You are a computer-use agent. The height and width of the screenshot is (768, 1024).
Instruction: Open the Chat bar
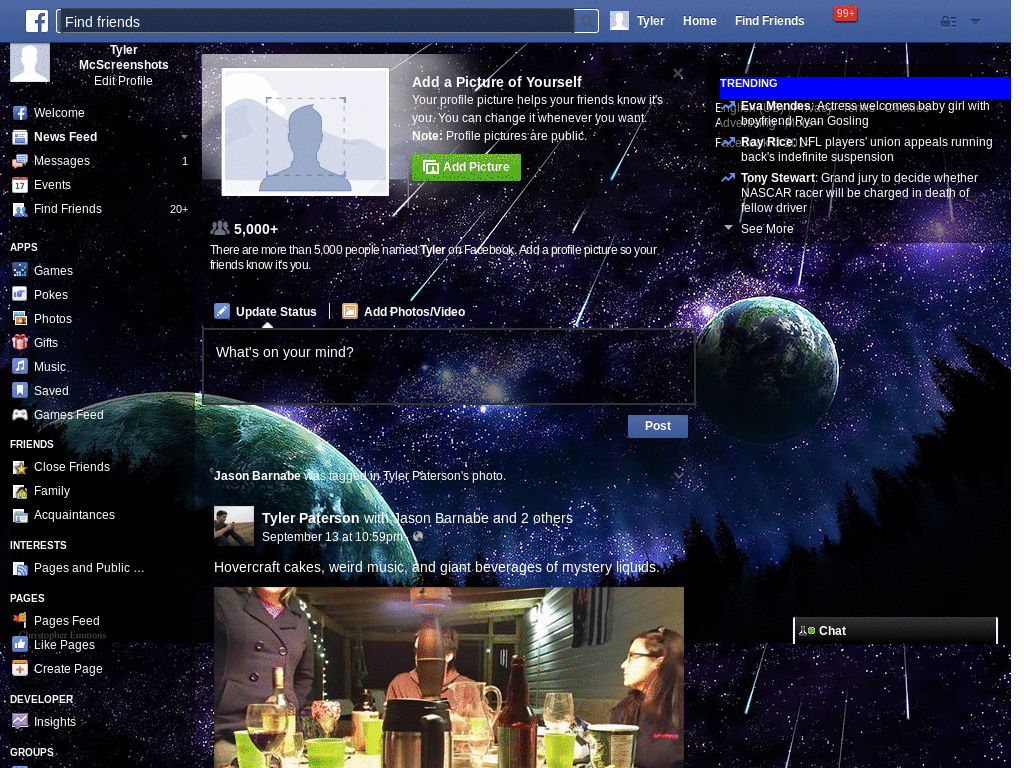[x=895, y=631]
